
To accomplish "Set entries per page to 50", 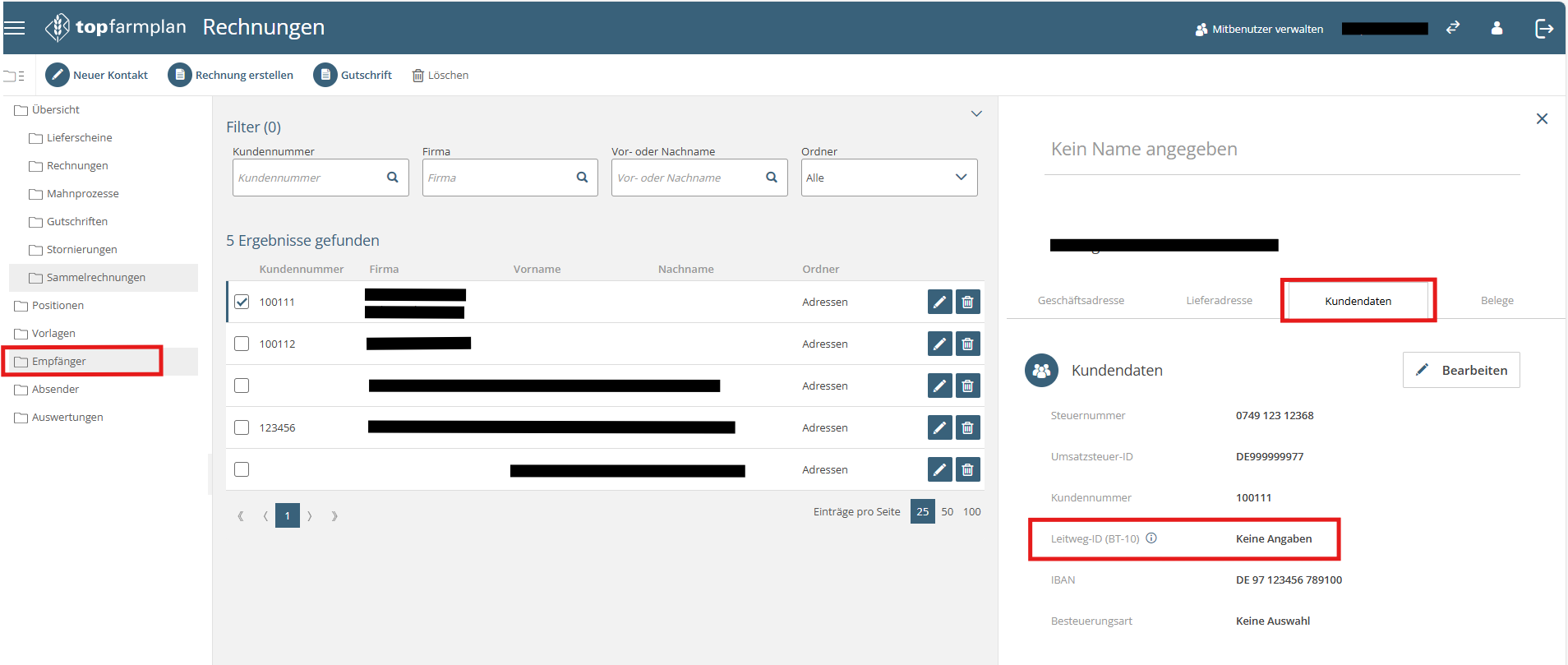I will point(947,511).
